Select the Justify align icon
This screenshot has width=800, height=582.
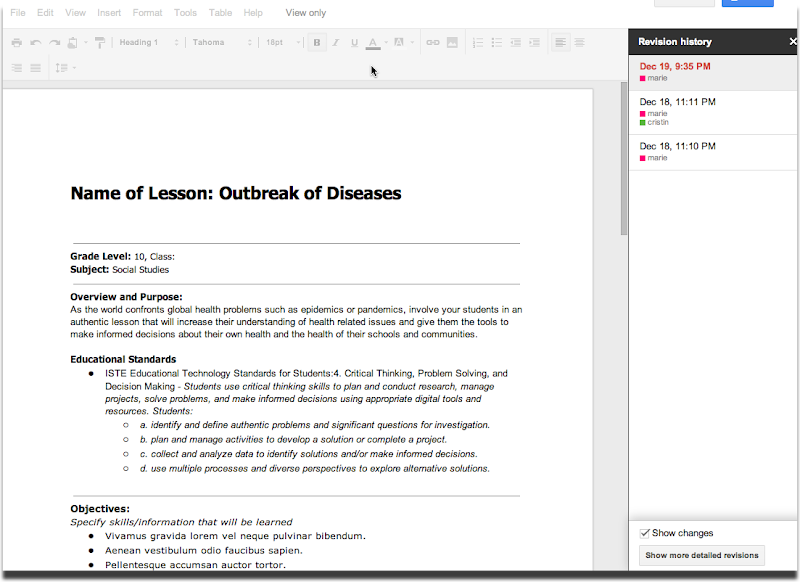pos(36,68)
